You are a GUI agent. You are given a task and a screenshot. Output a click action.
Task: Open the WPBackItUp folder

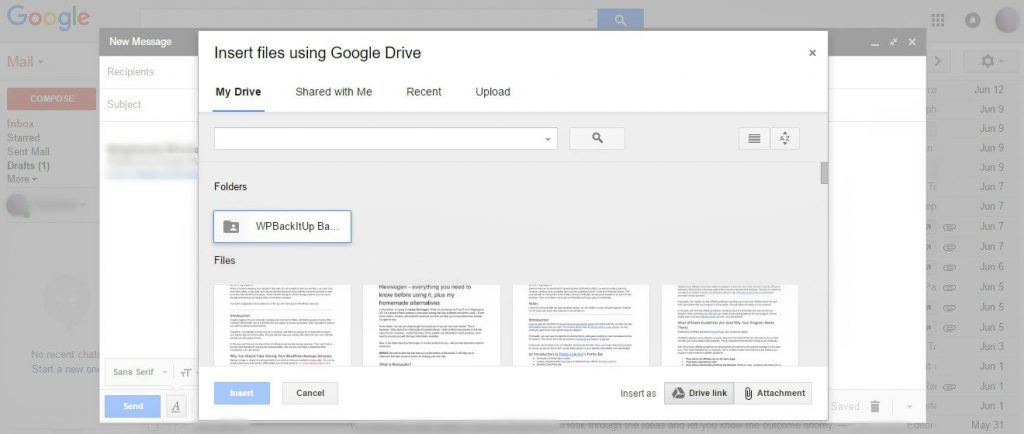[282, 226]
